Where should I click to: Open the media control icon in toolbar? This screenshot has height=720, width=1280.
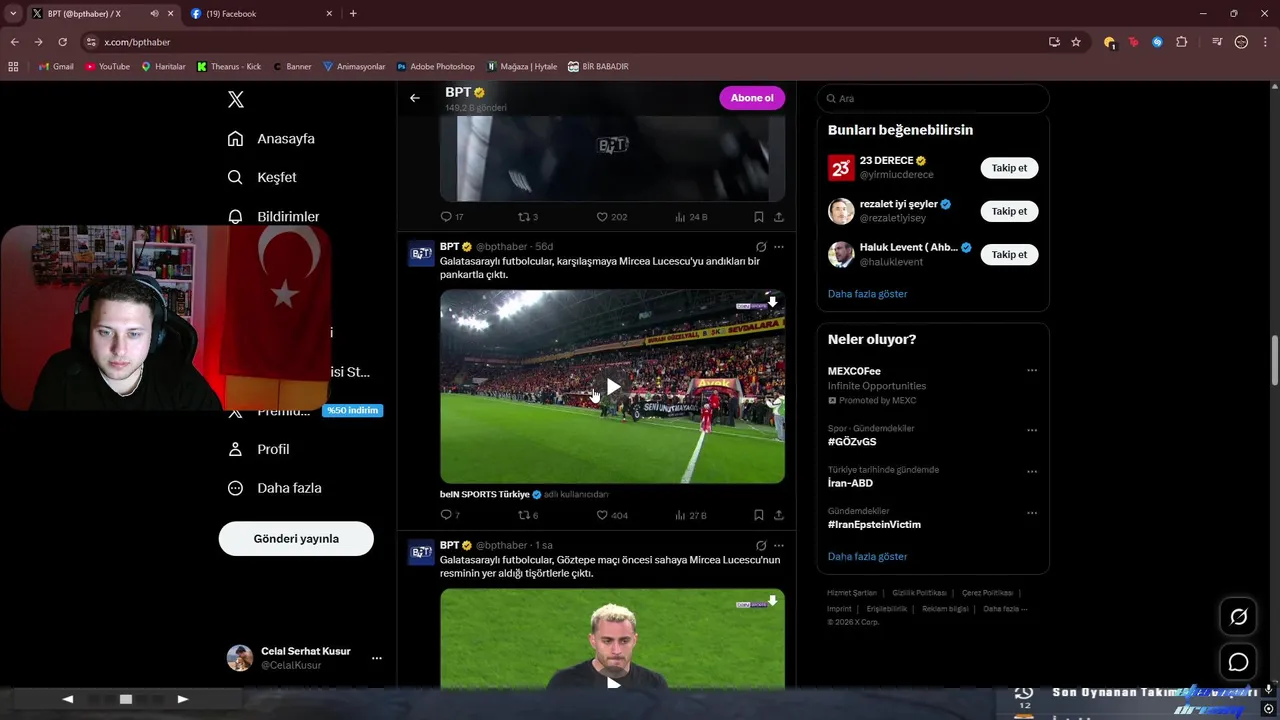click(1217, 42)
